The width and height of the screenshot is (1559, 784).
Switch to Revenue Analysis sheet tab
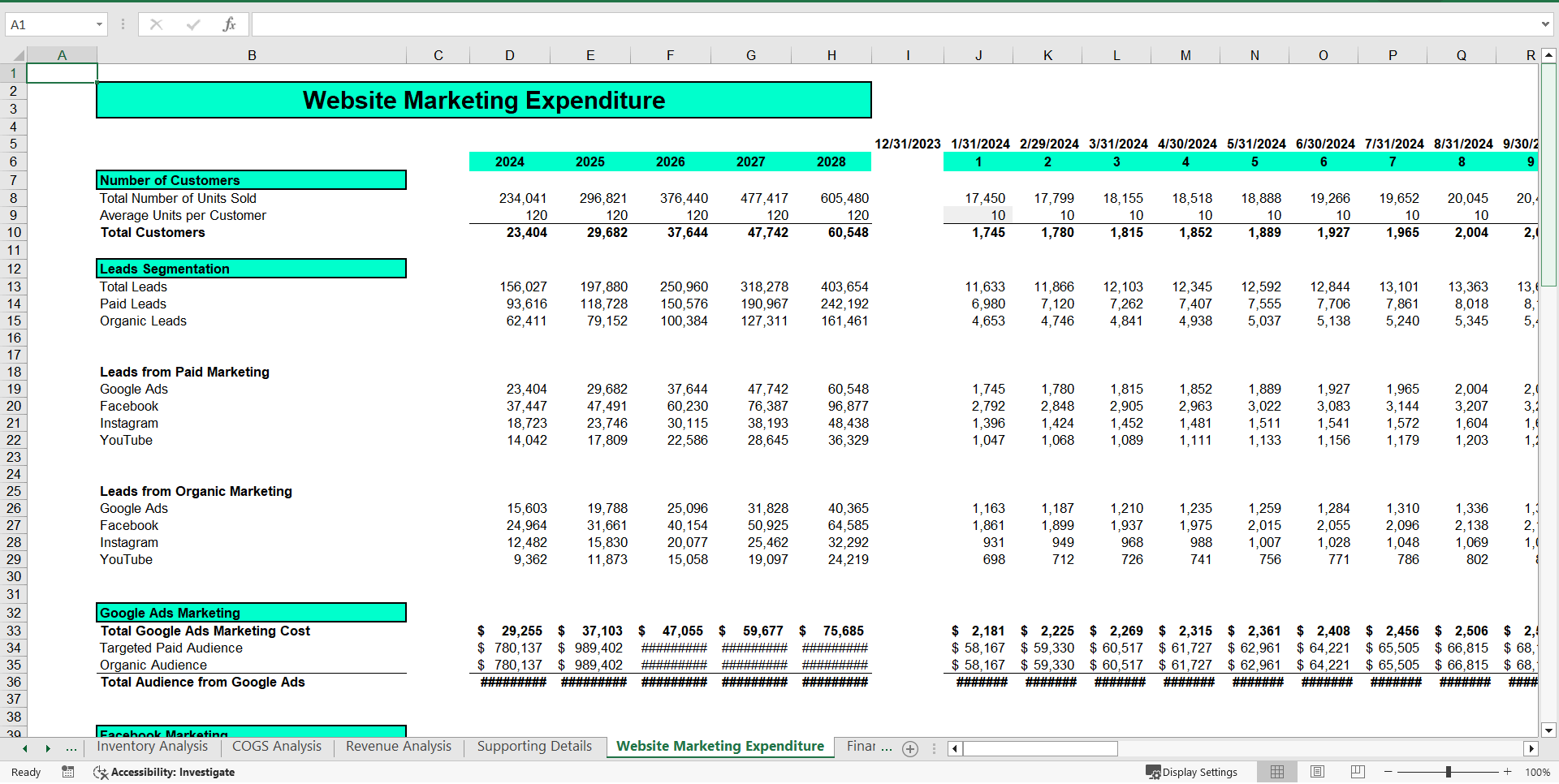pyautogui.click(x=399, y=746)
